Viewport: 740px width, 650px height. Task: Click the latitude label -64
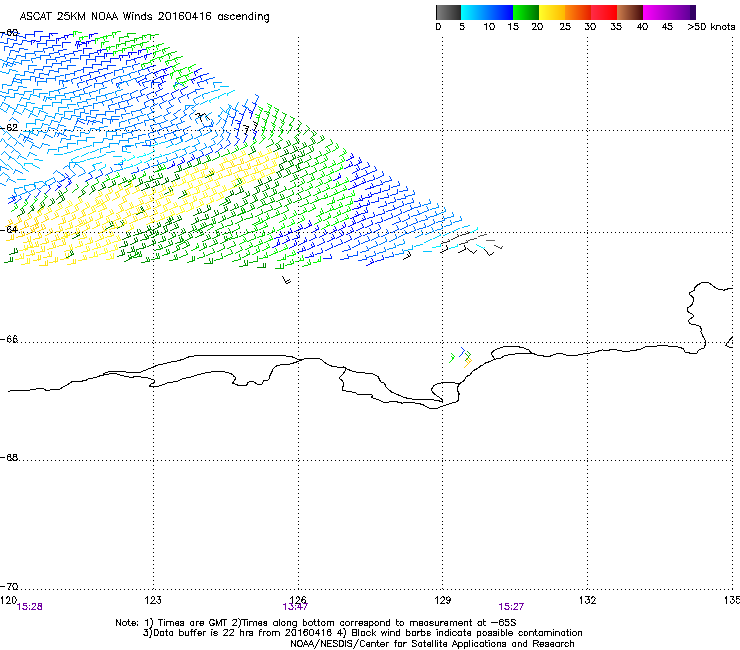point(9,229)
